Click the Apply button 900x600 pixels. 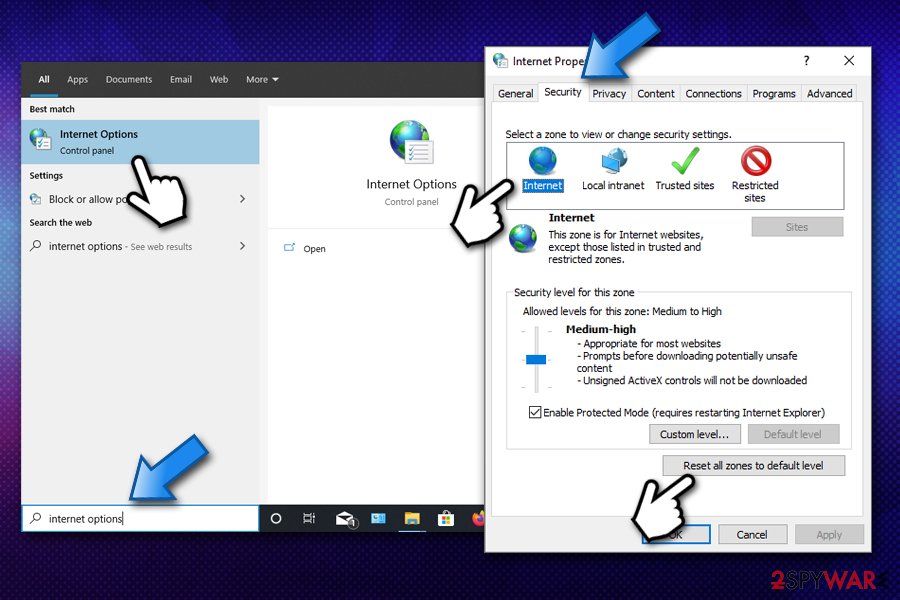coord(829,535)
